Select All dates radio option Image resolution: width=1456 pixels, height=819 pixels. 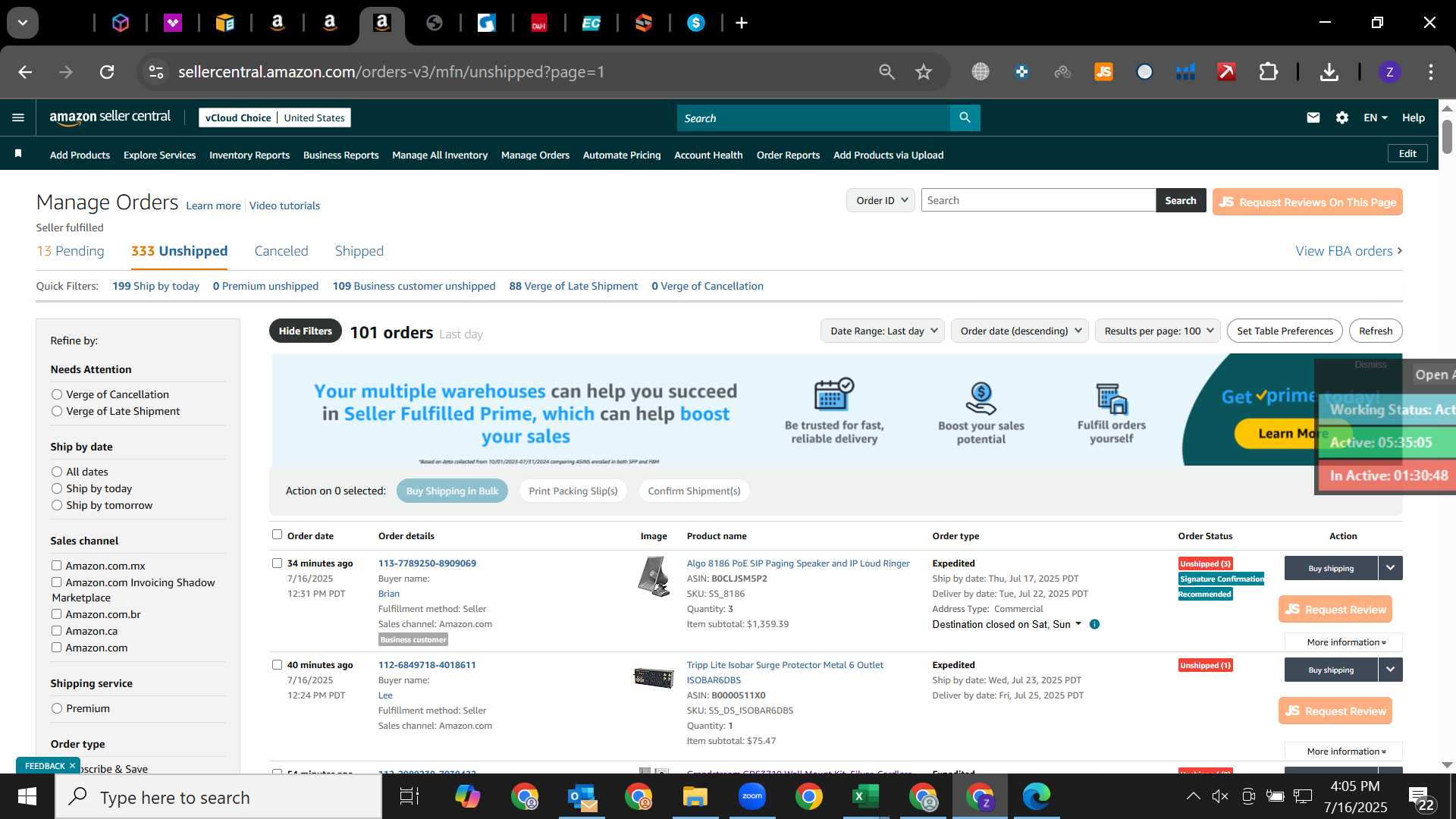pos(57,472)
